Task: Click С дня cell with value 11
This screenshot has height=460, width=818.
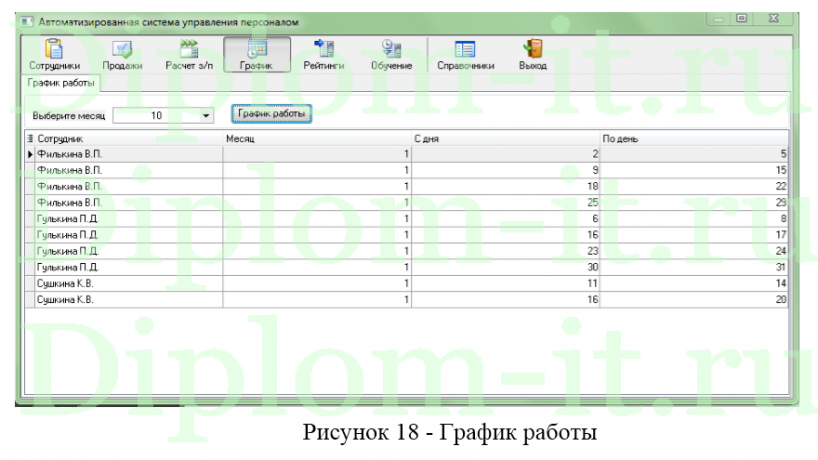Action: pyautogui.click(x=506, y=283)
